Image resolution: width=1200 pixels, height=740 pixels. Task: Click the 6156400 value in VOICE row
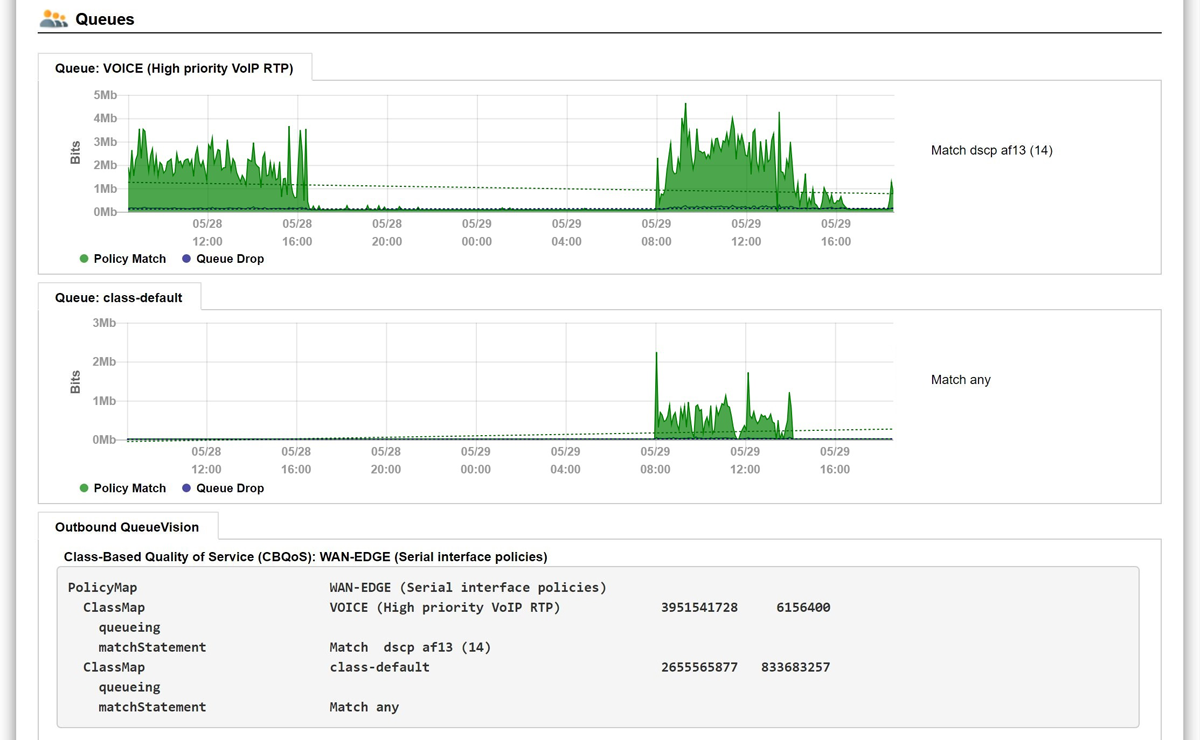(802, 607)
